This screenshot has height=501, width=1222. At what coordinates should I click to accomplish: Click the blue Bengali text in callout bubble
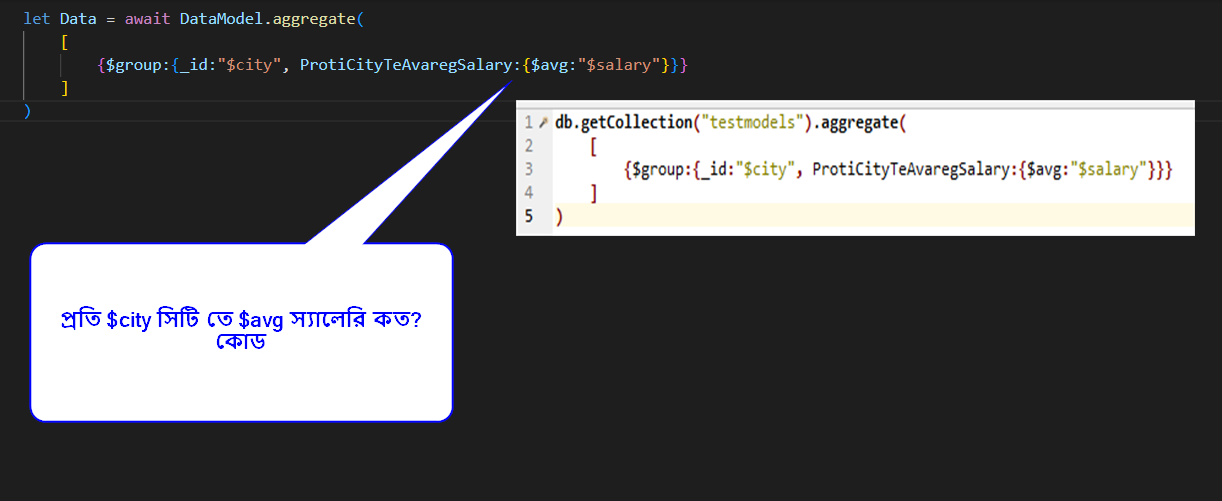coord(241,322)
